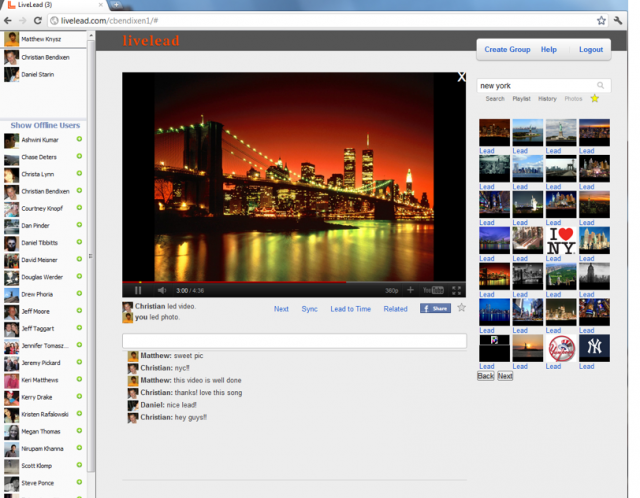Share the video on Facebook
This screenshot has width=640, height=498.
coord(436,308)
